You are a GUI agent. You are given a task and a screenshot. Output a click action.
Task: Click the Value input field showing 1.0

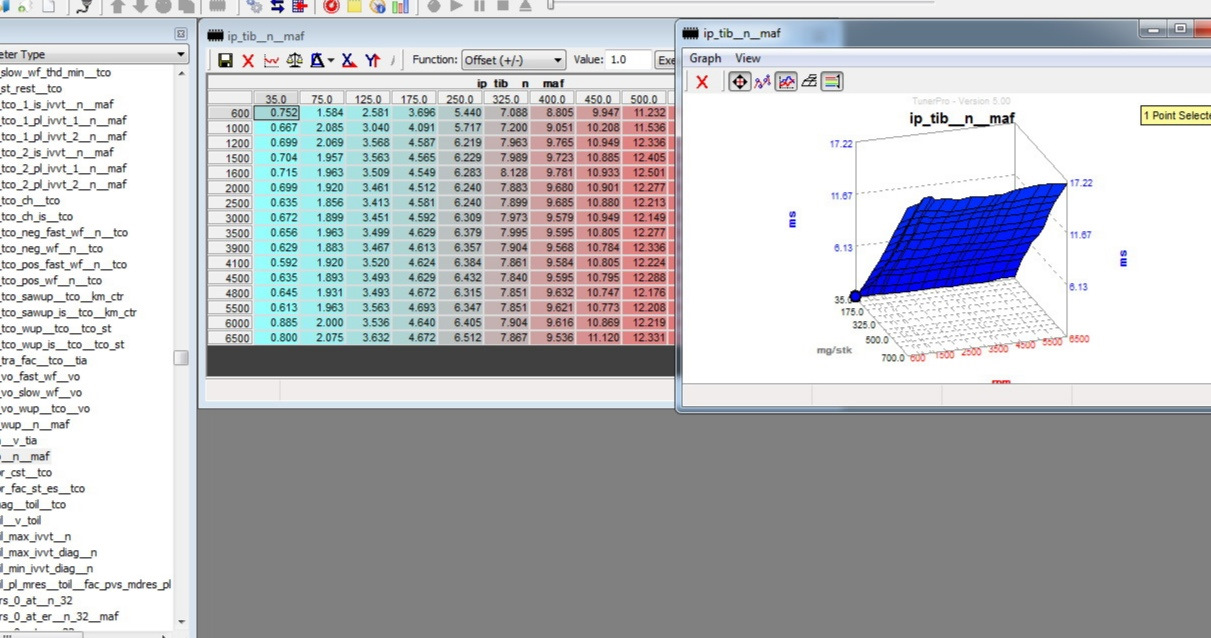click(628, 60)
